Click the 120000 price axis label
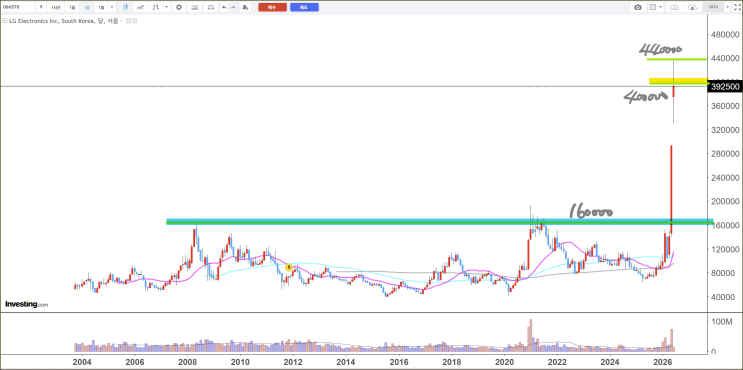 tap(726, 249)
